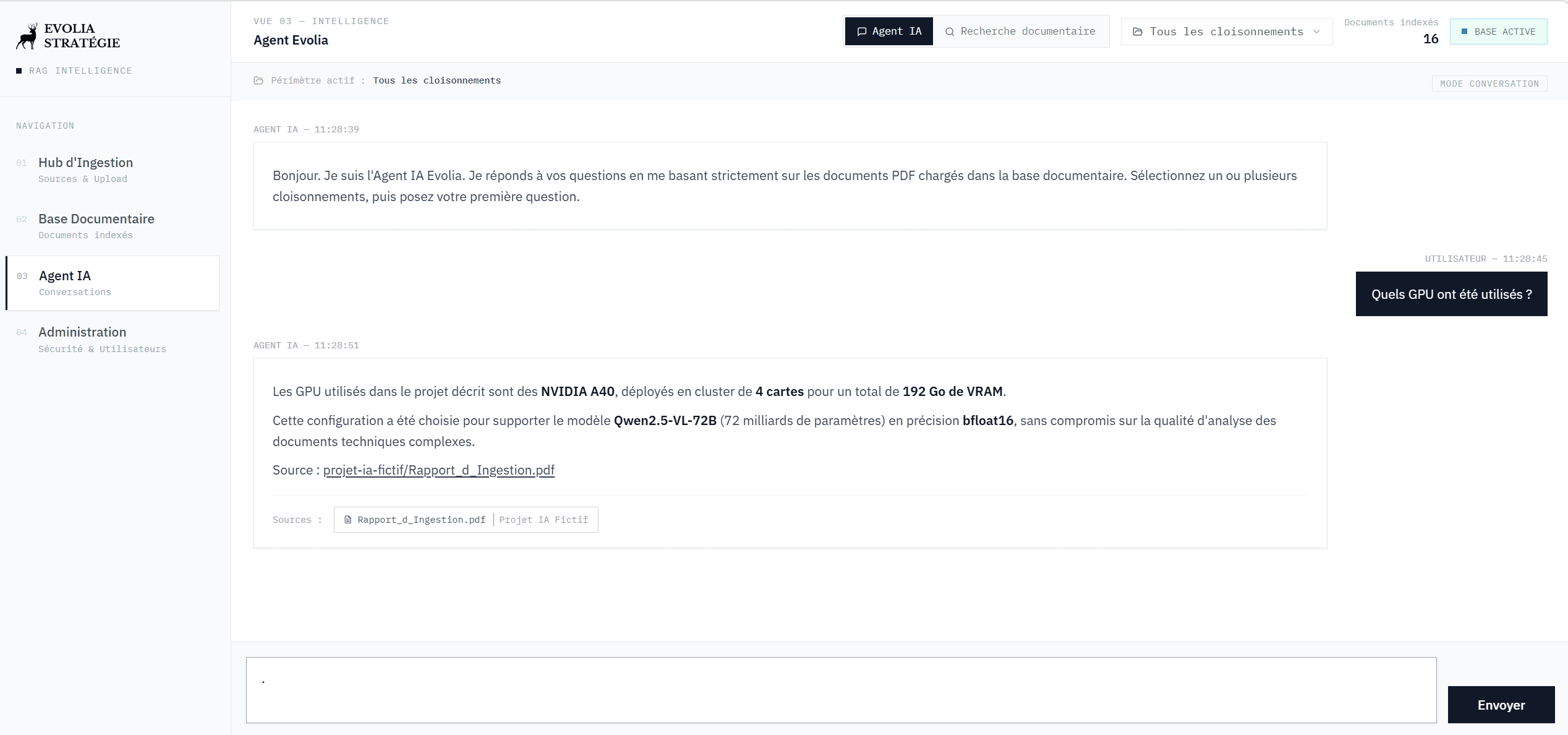Click the folder icon next to Périmètre actif
The width and height of the screenshot is (1568, 735).
(258, 80)
